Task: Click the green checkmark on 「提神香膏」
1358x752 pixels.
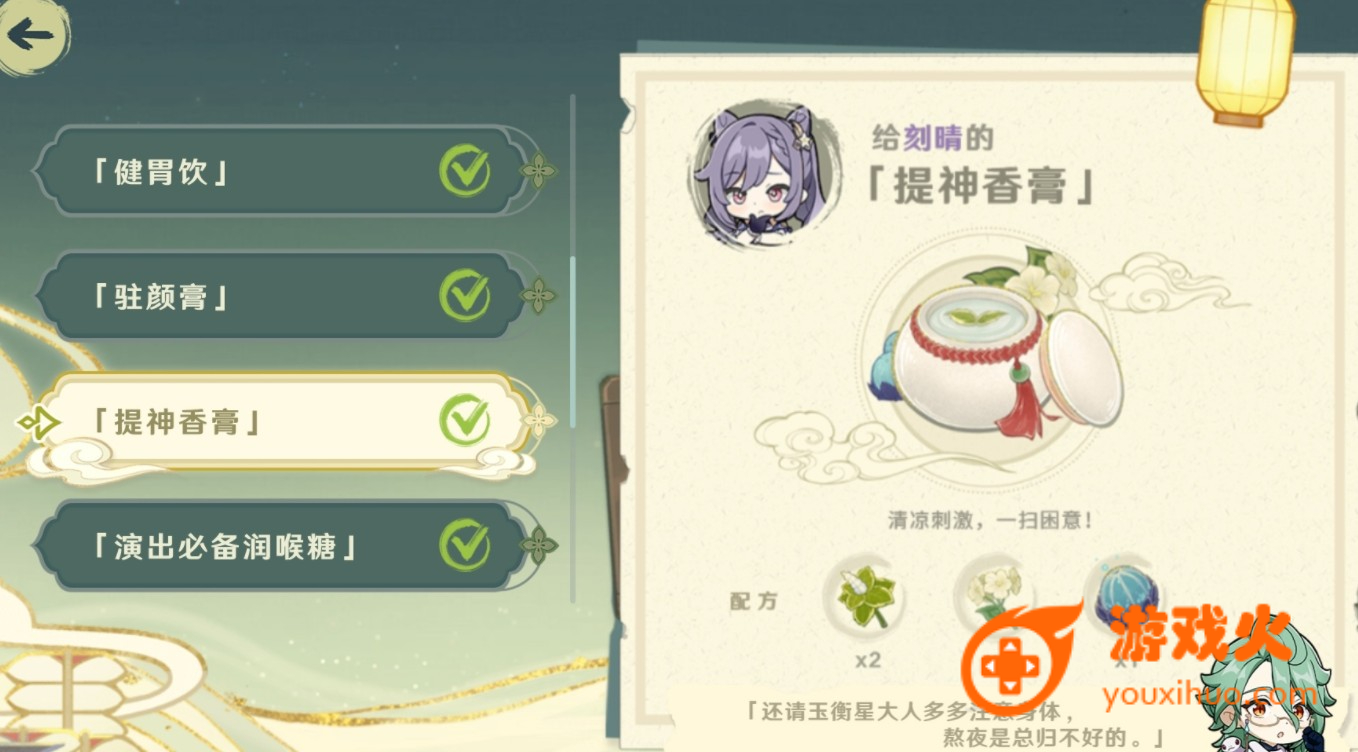Action: point(465,420)
